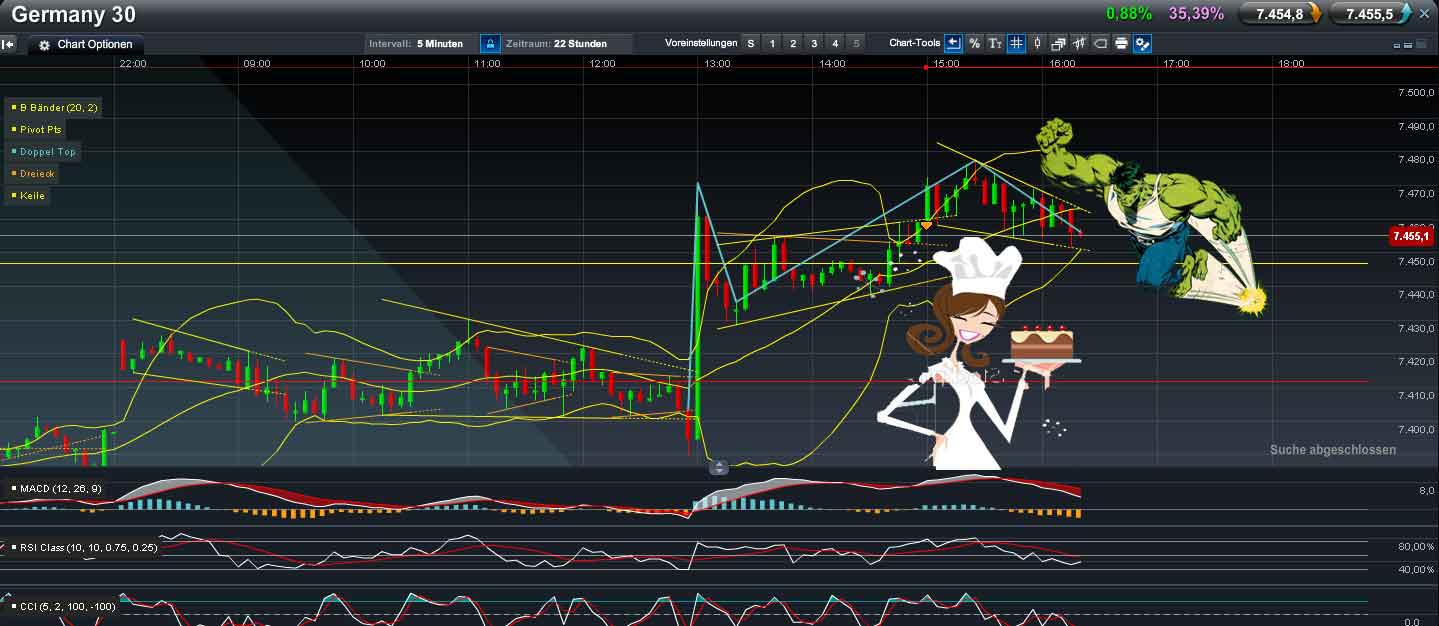Click the CCI (5, 2, 100, -100) indicator label
This screenshot has height=626, width=1439.
[x=64, y=606]
